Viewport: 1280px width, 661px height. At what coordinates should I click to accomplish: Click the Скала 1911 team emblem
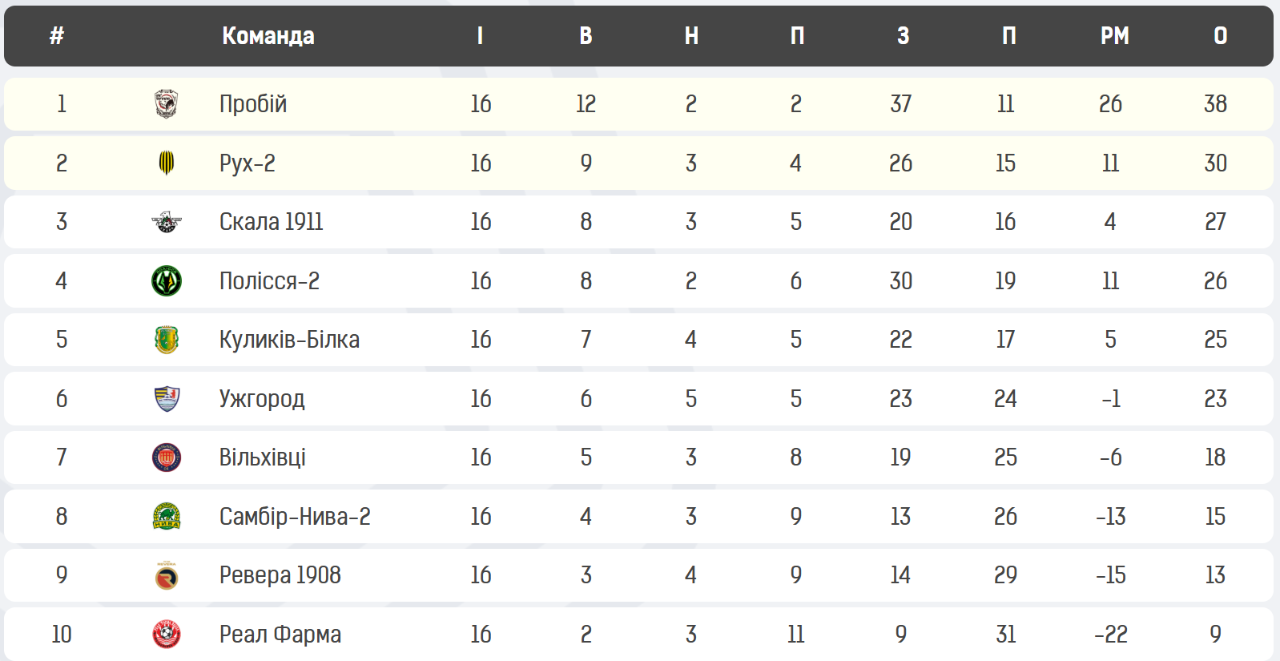[x=167, y=222]
